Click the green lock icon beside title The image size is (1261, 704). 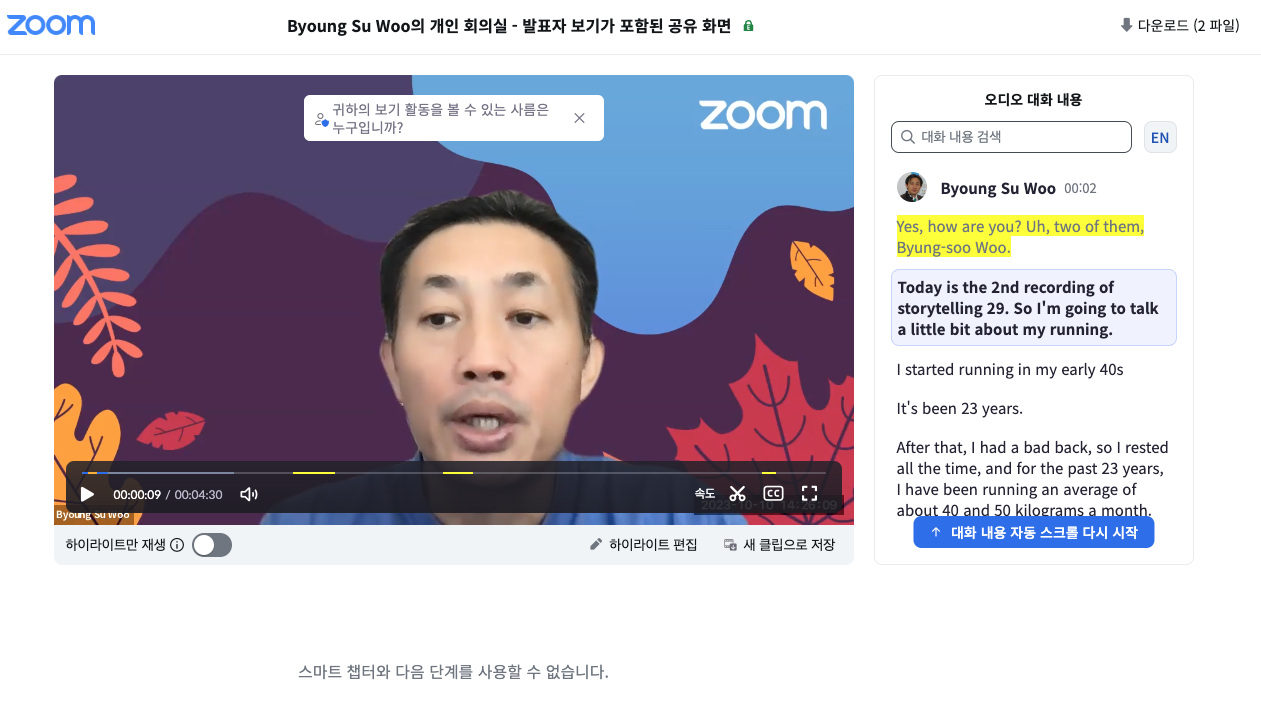coord(748,26)
